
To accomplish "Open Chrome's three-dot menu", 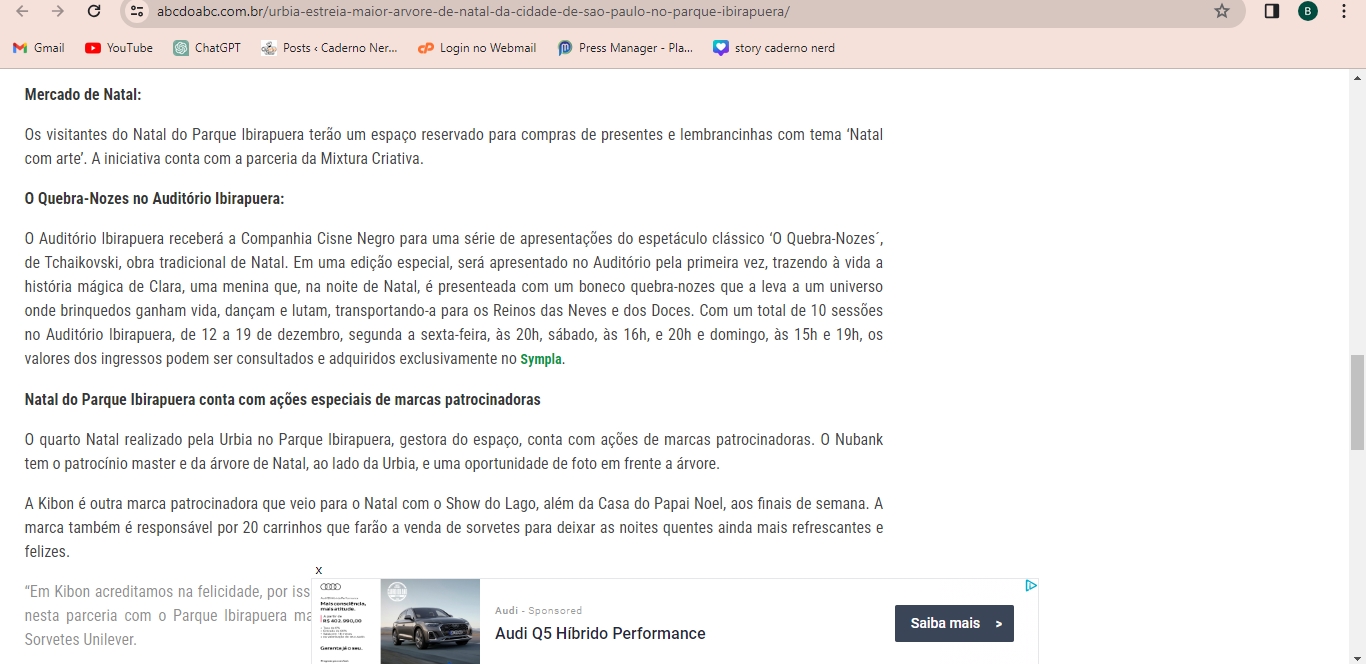I will [1344, 11].
